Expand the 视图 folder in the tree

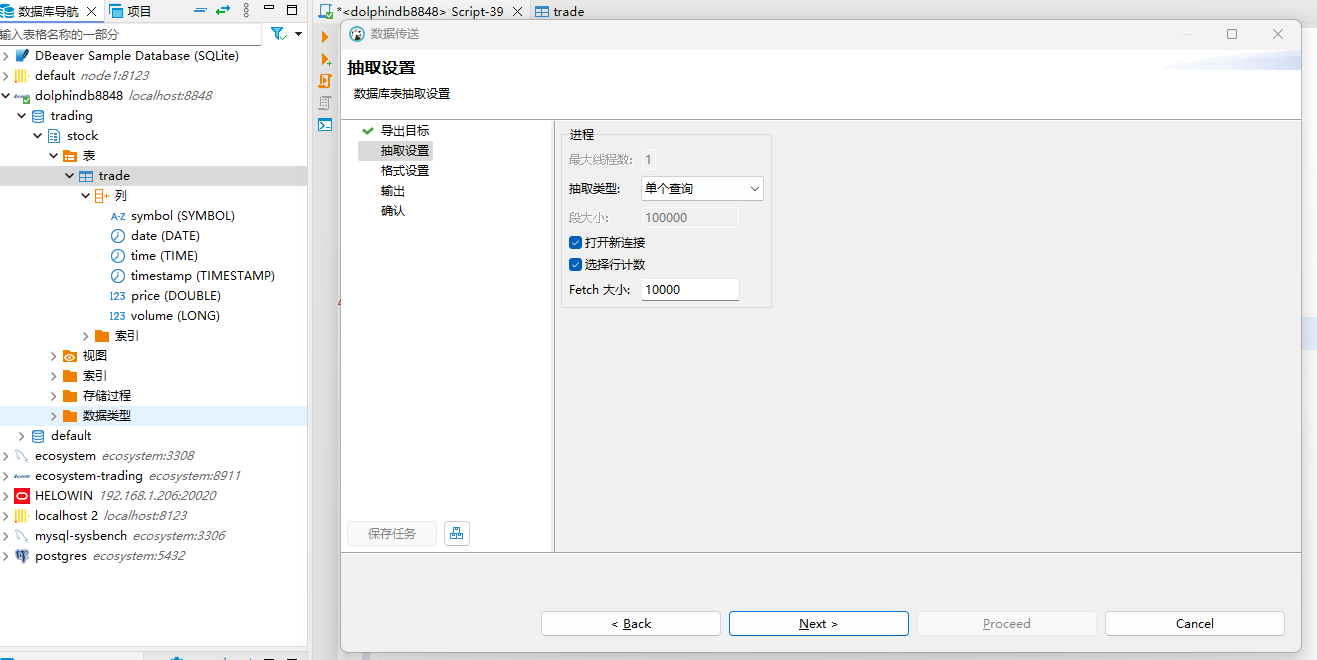click(x=54, y=356)
